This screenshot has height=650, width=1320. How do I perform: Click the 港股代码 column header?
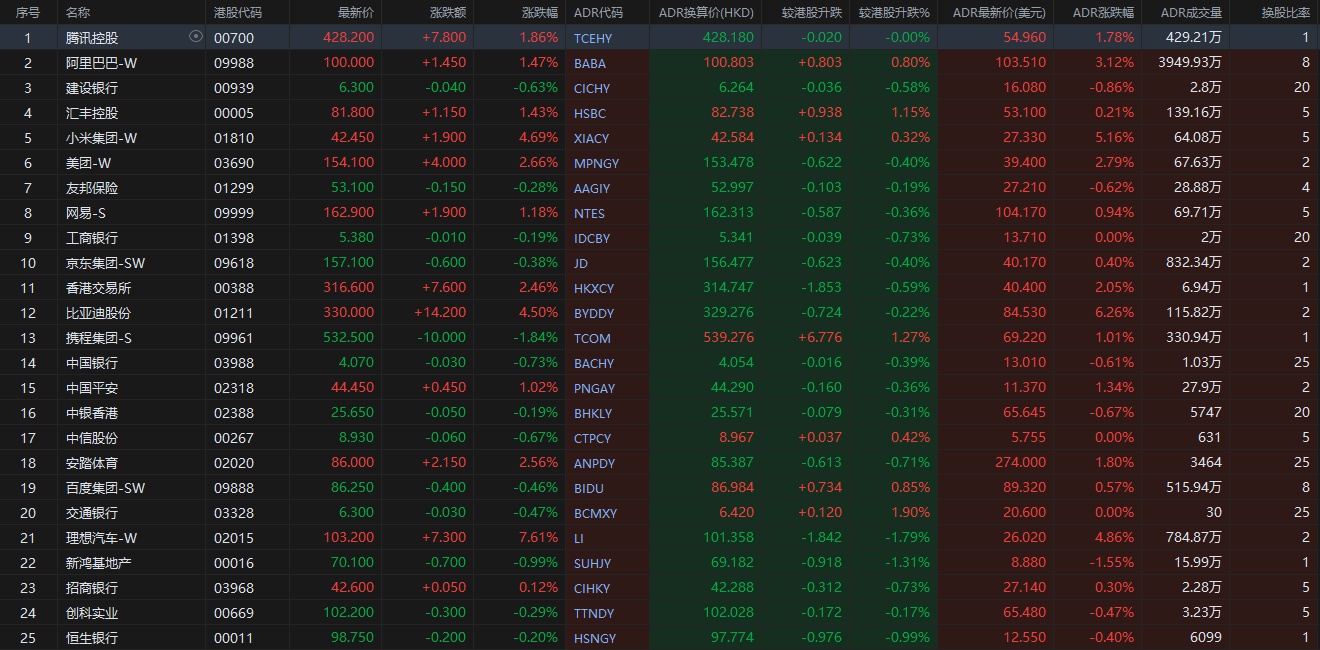click(238, 13)
